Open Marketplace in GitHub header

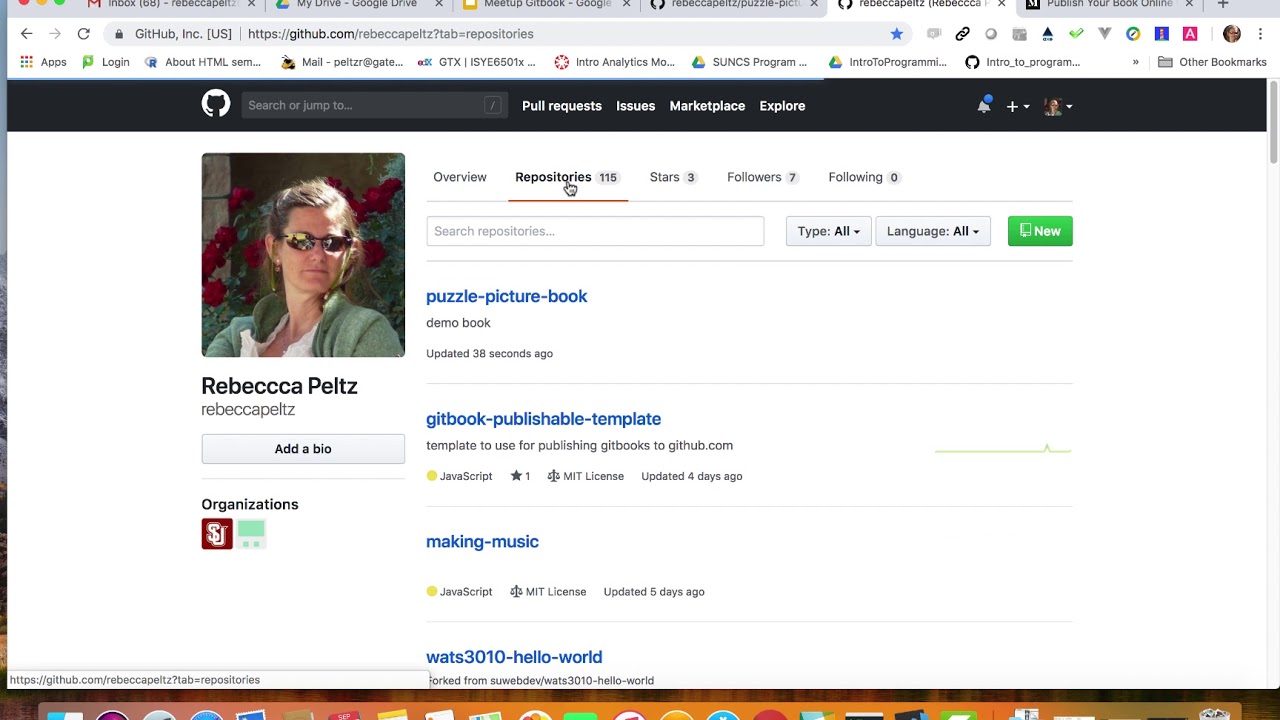point(707,106)
